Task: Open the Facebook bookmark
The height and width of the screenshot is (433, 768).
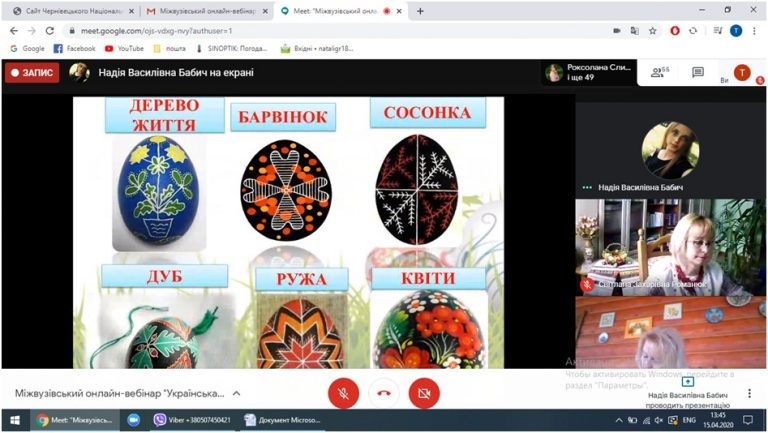Action: tap(74, 48)
